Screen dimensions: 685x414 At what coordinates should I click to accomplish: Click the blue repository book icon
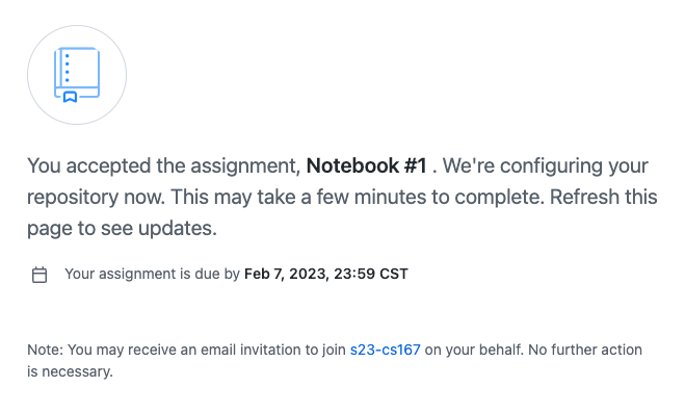77,75
